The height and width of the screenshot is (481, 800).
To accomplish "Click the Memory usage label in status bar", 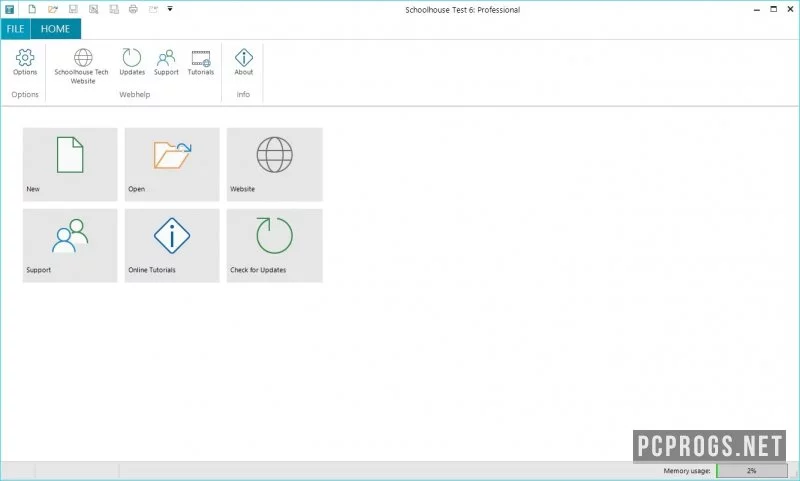I will pyautogui.click(x=687, y=471).
